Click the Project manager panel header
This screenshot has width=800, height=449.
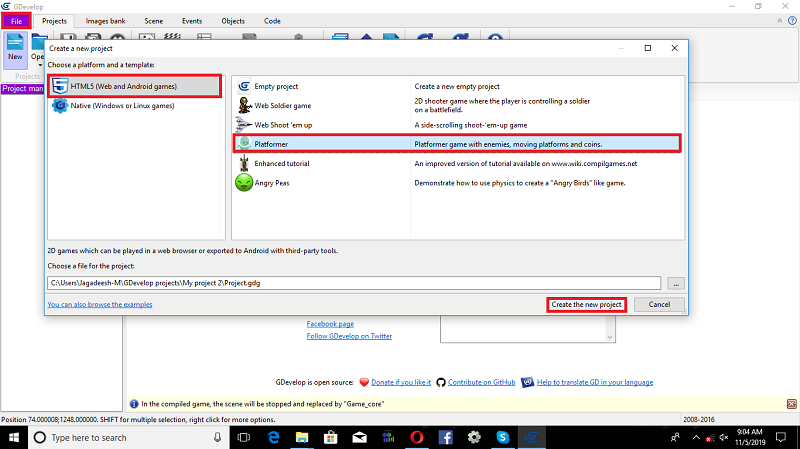(x=22, y=88)
